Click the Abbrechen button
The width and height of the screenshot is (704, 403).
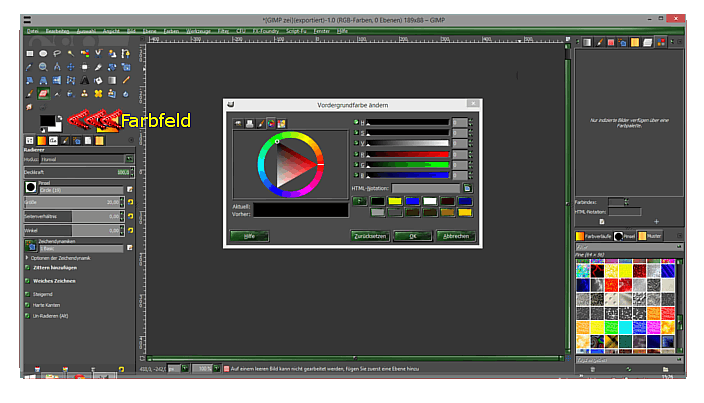[456, 236]
